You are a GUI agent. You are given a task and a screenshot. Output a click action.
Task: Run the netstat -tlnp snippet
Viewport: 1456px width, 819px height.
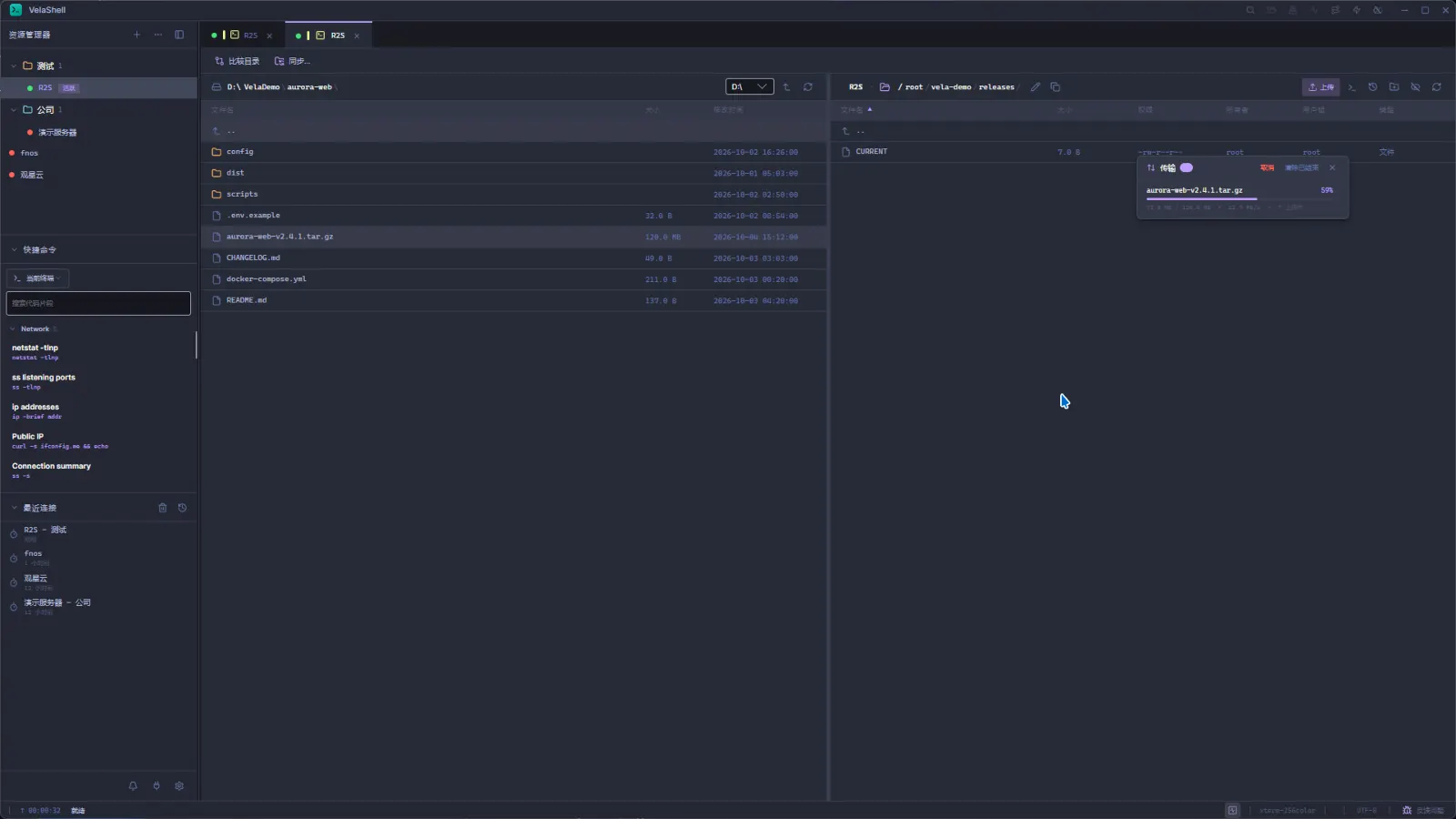98,351
